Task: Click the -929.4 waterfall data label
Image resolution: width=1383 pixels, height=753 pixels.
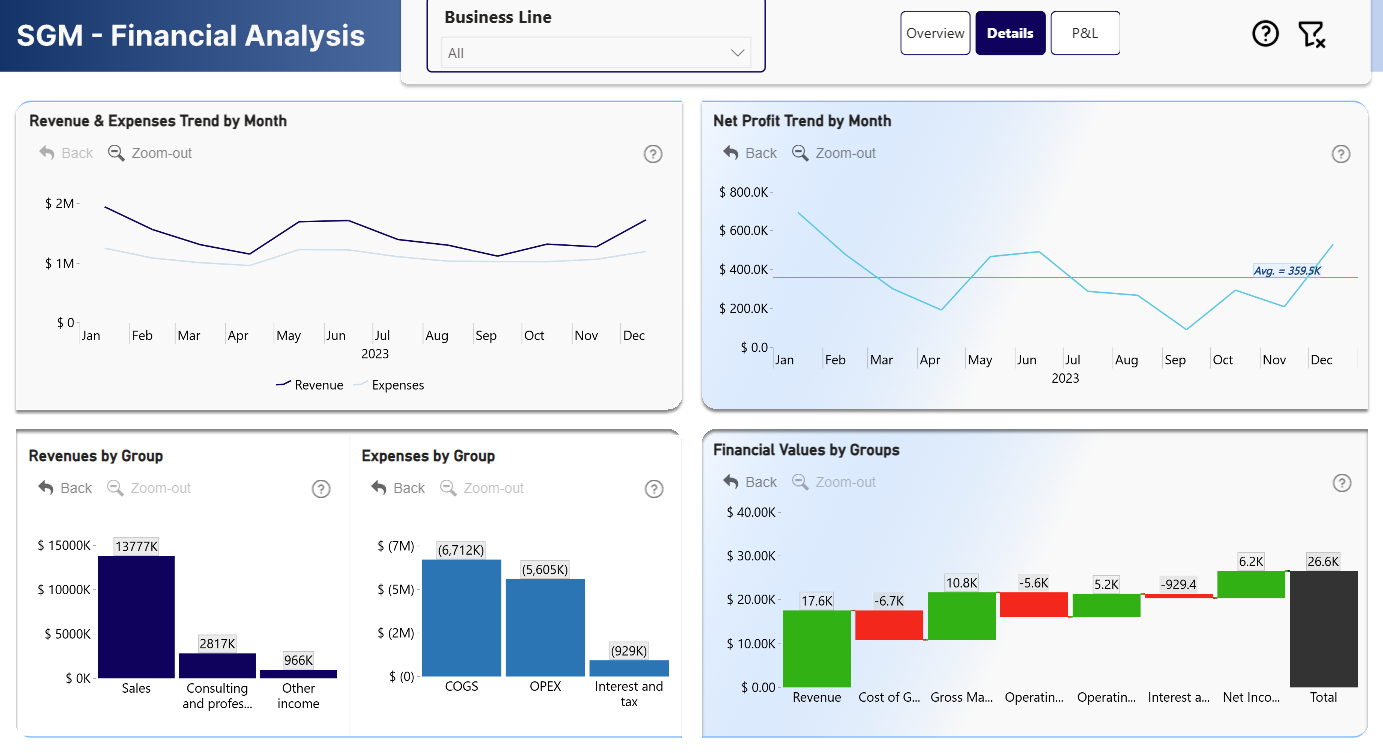Action: [1179, 584]
